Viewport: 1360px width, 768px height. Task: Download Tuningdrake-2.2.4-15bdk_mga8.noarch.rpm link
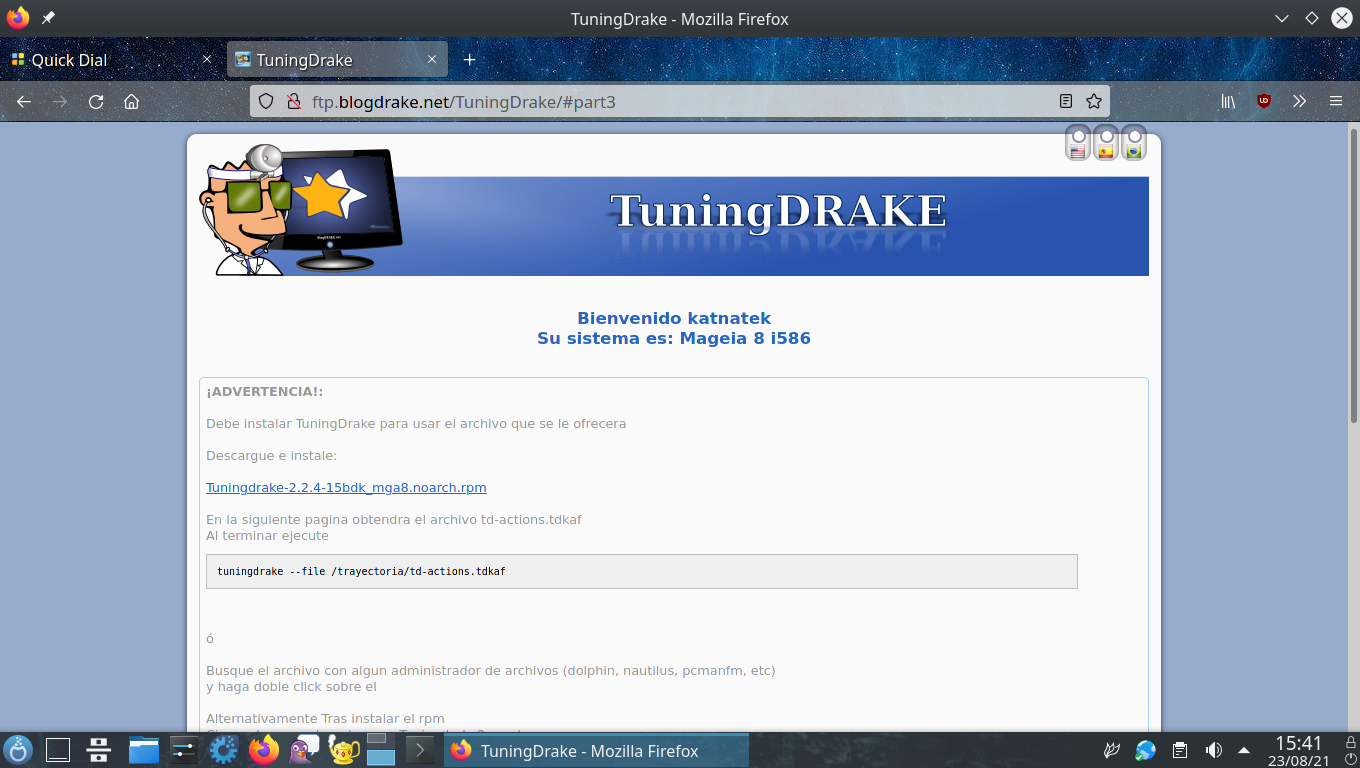point(346,488)
